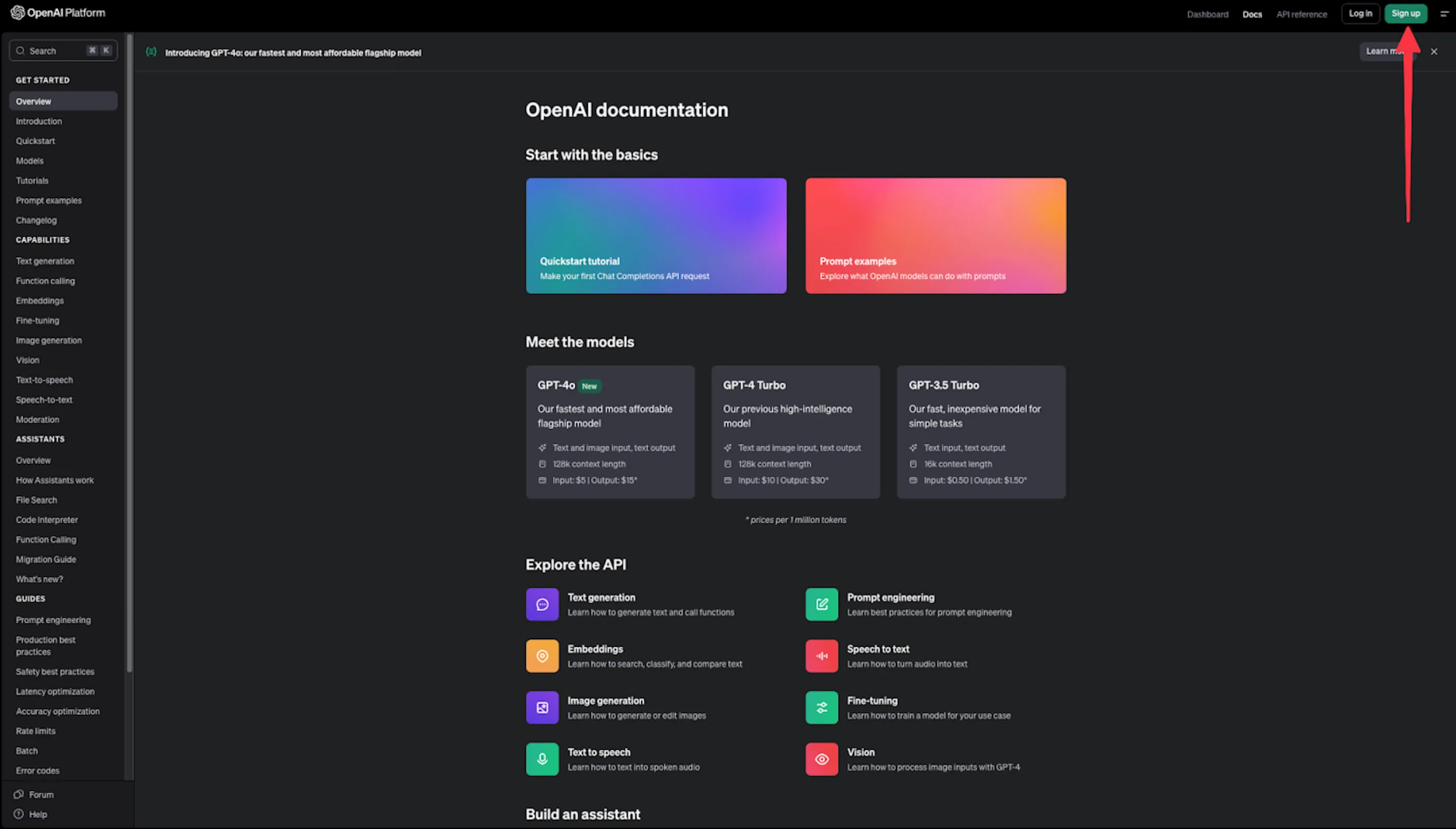Open How Assistants work
1456x829 pixels.
tap(54, 480)
